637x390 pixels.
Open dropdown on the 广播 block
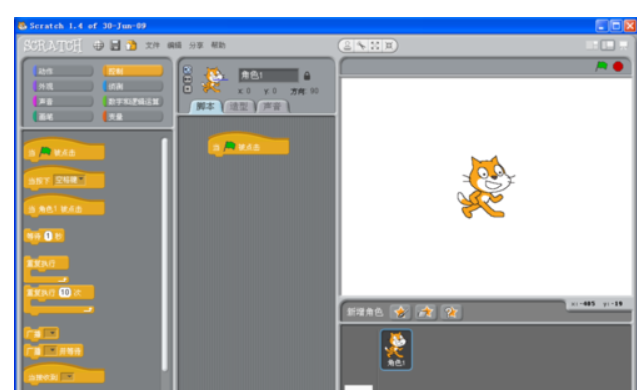51,333
